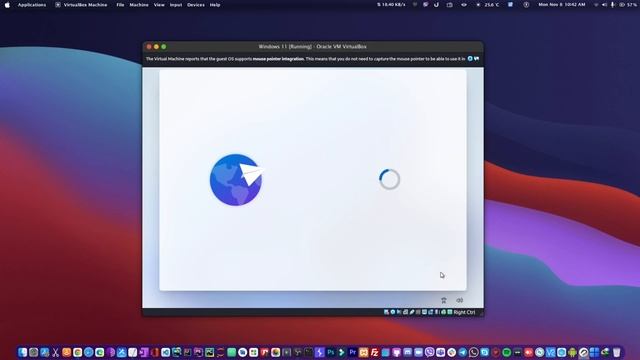The width and height of the screenshot is (640, 360).
Task: Click the loading spinner in Windows setup
Action: click(x=389, y=179)
